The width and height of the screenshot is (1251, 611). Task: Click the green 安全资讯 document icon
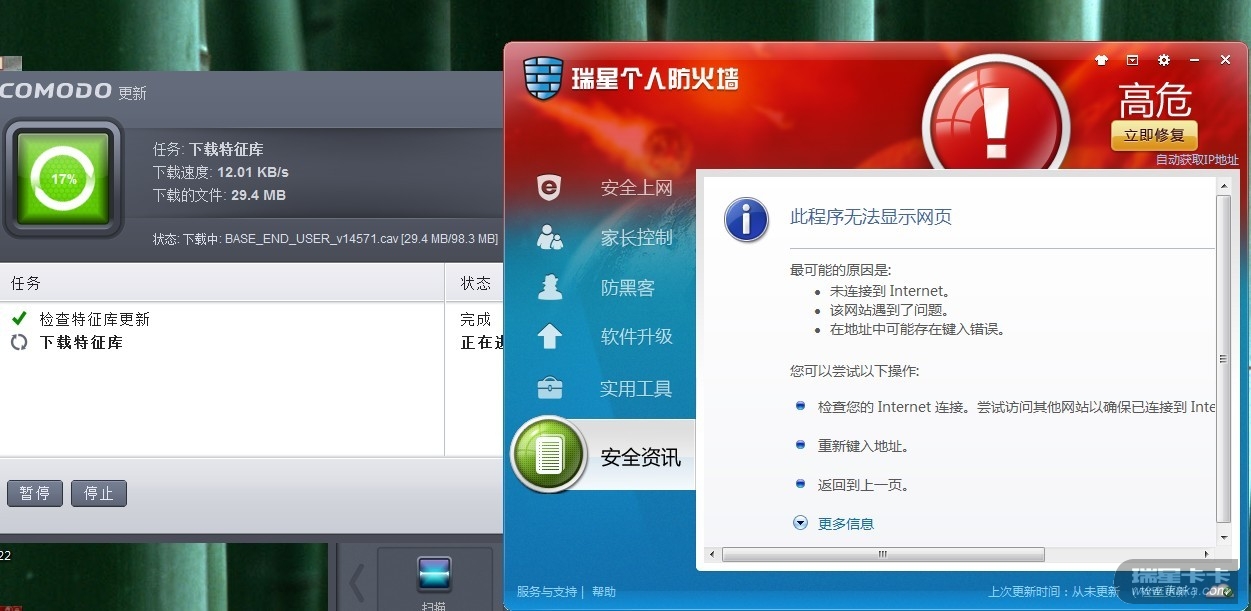[x=548, y=455]
